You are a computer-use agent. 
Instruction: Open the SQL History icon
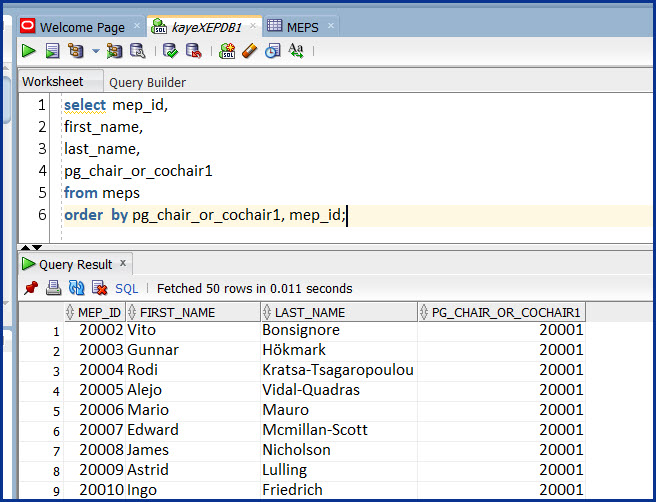273,51
